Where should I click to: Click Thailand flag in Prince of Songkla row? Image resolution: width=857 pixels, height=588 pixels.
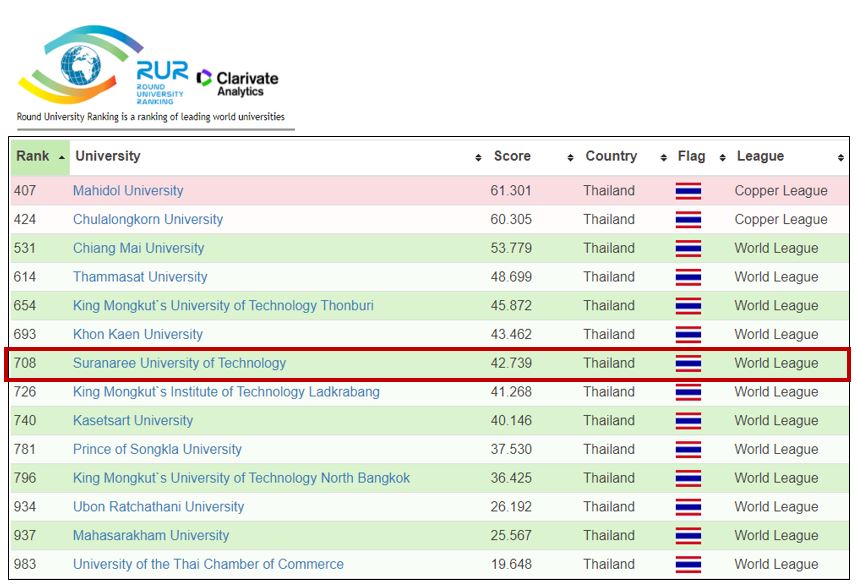(688, 449)
